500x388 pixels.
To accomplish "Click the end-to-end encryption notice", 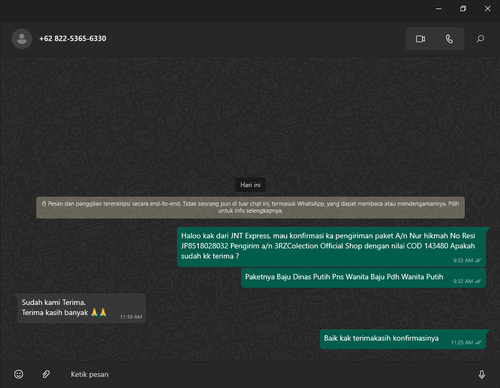I will coord(250,207).
